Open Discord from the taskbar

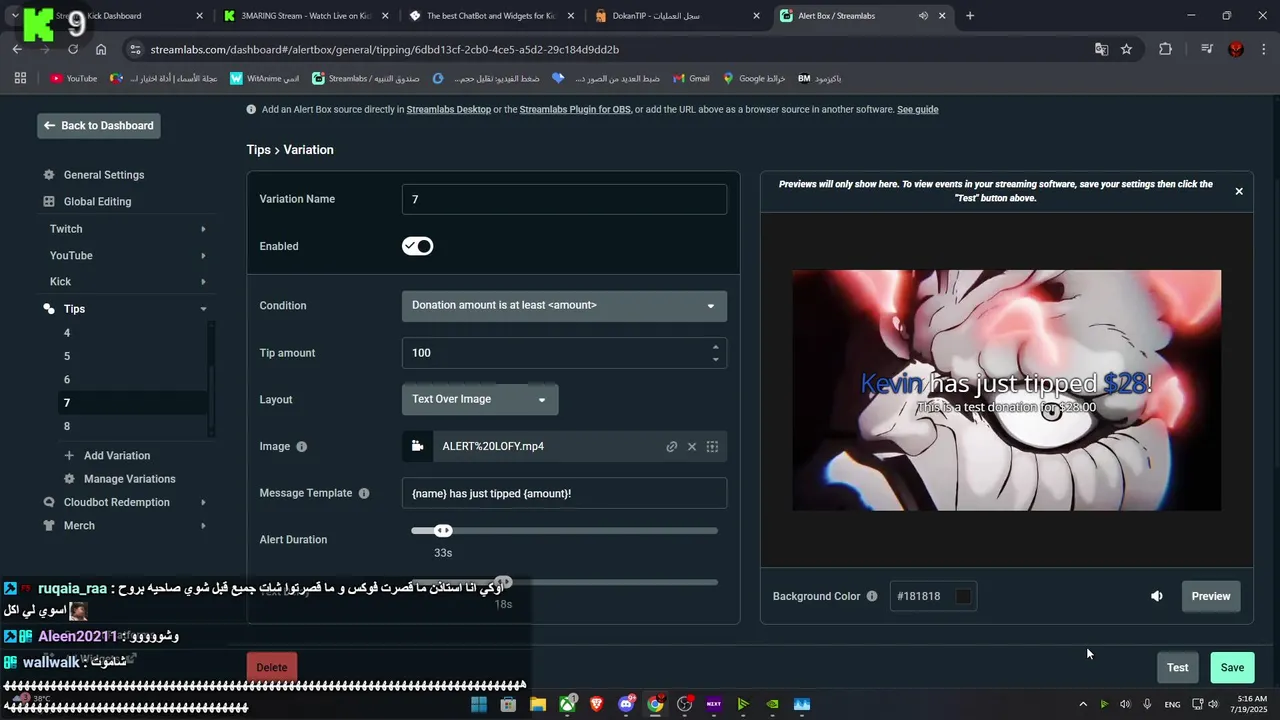(x=626, y=704)
